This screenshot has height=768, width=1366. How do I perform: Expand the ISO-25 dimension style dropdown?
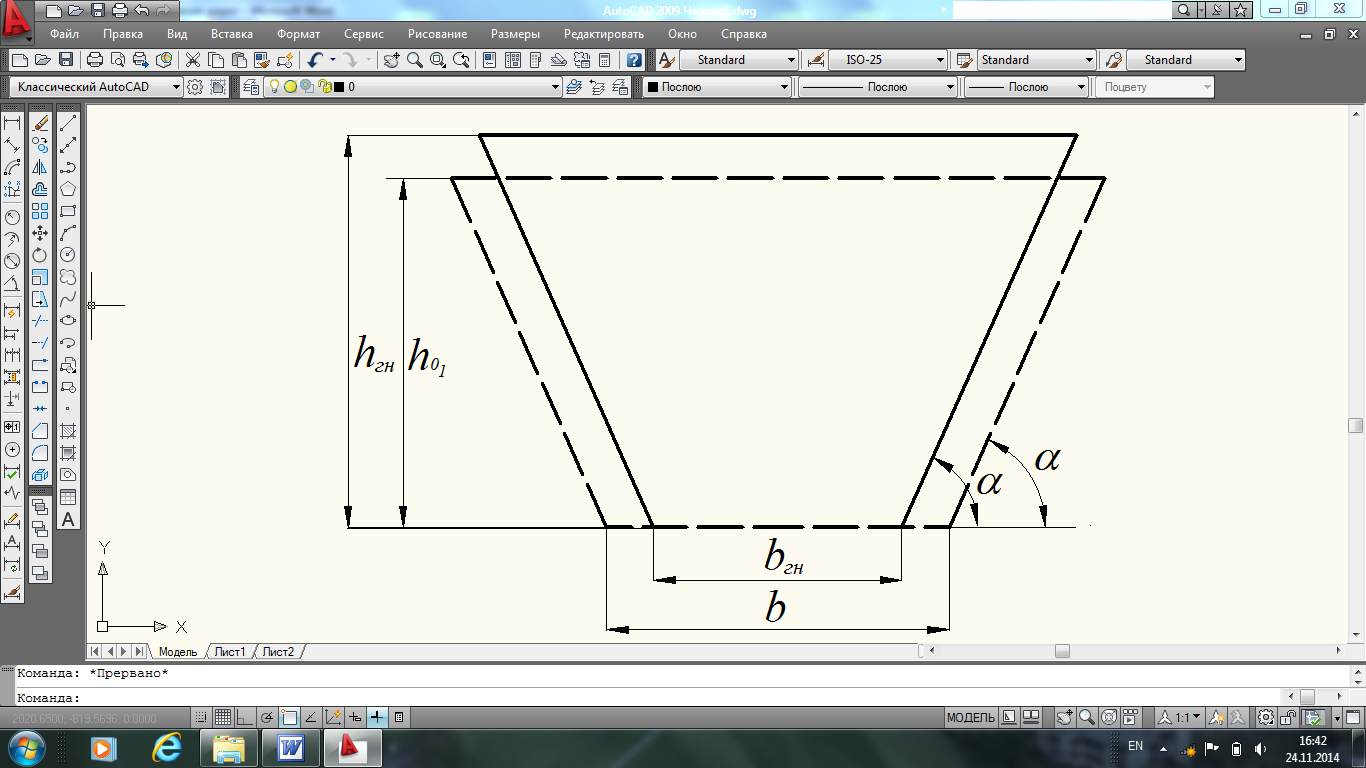tap(887, 60)
